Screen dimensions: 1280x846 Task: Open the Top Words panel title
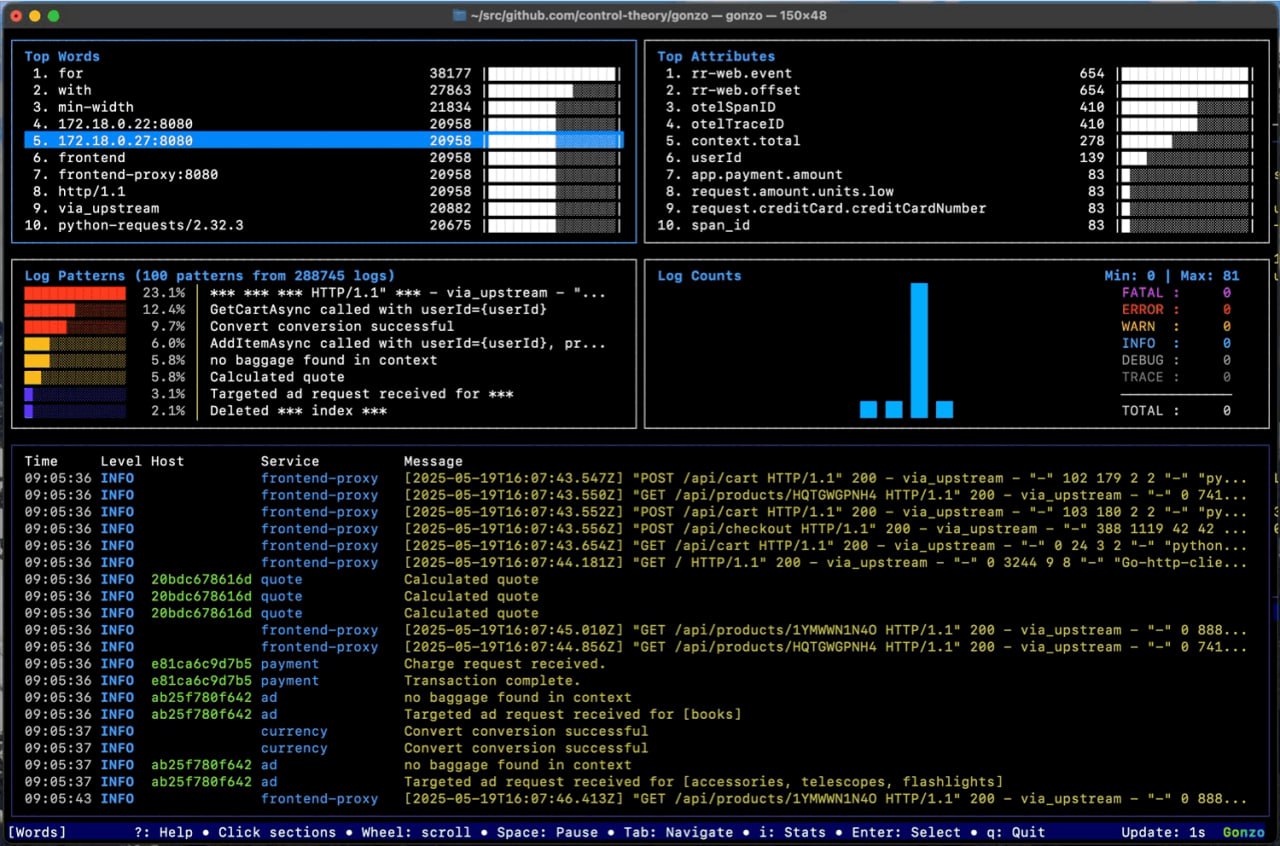[62, 56]
